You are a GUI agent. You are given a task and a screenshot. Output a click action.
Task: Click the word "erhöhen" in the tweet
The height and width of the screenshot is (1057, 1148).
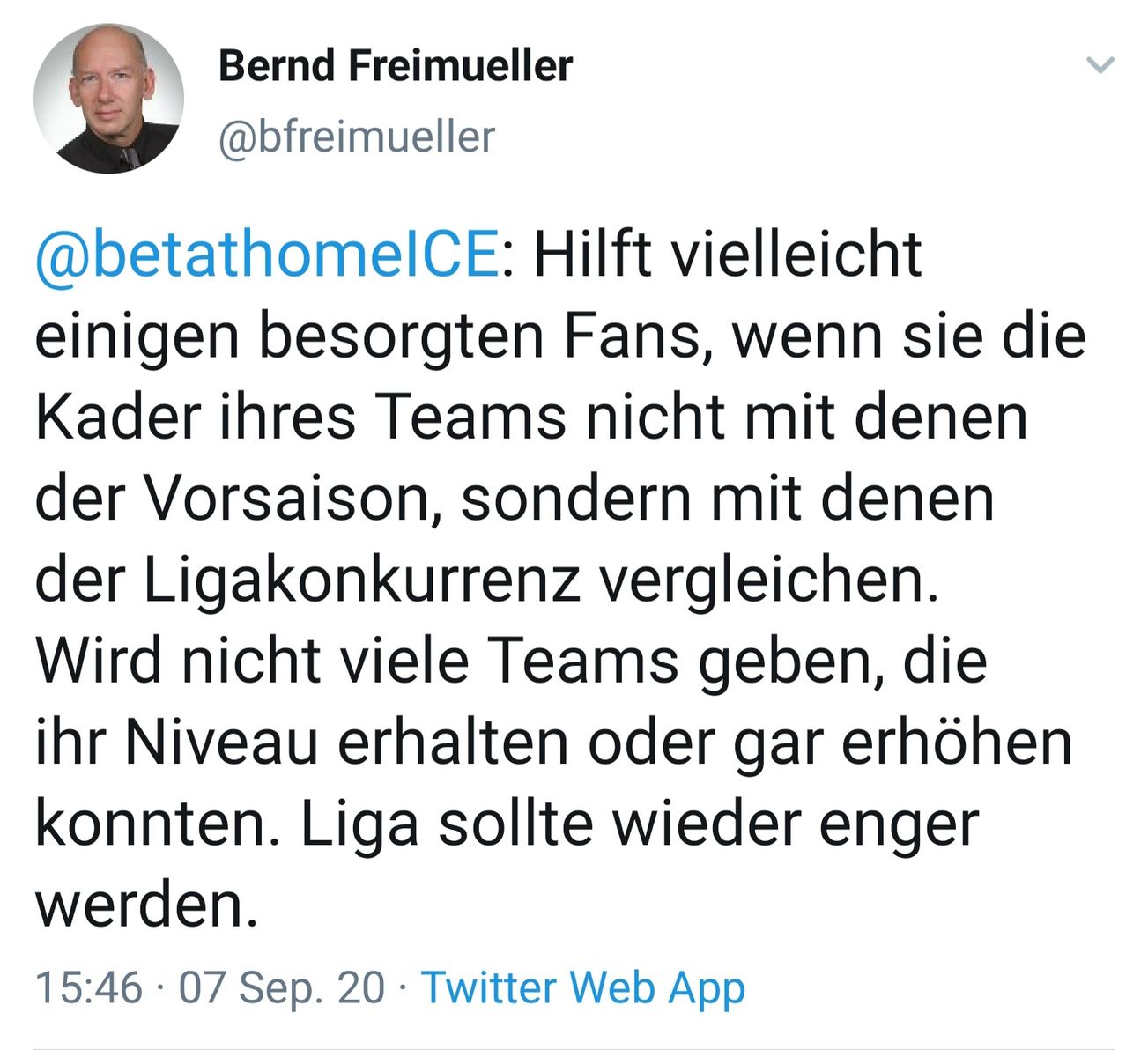click(x=957, y=743)
